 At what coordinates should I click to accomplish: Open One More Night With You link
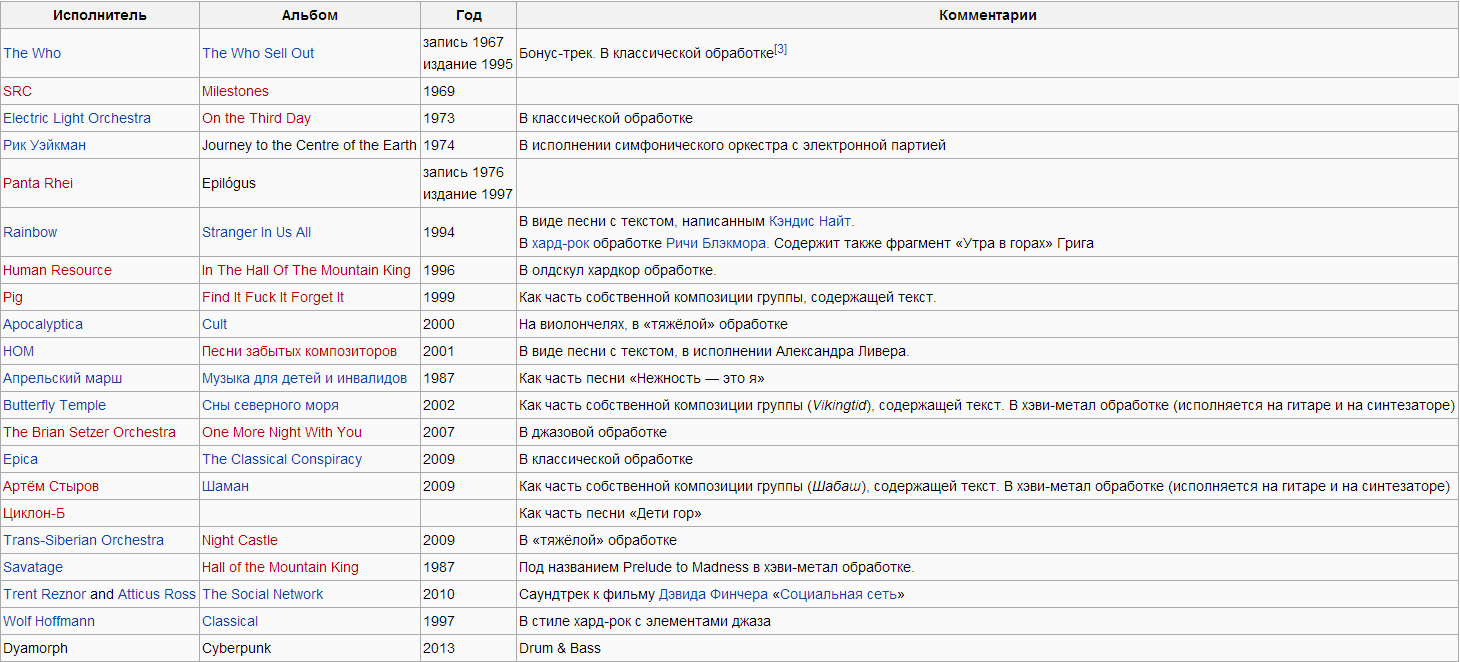pyautogui.click(x=282, y=432)
